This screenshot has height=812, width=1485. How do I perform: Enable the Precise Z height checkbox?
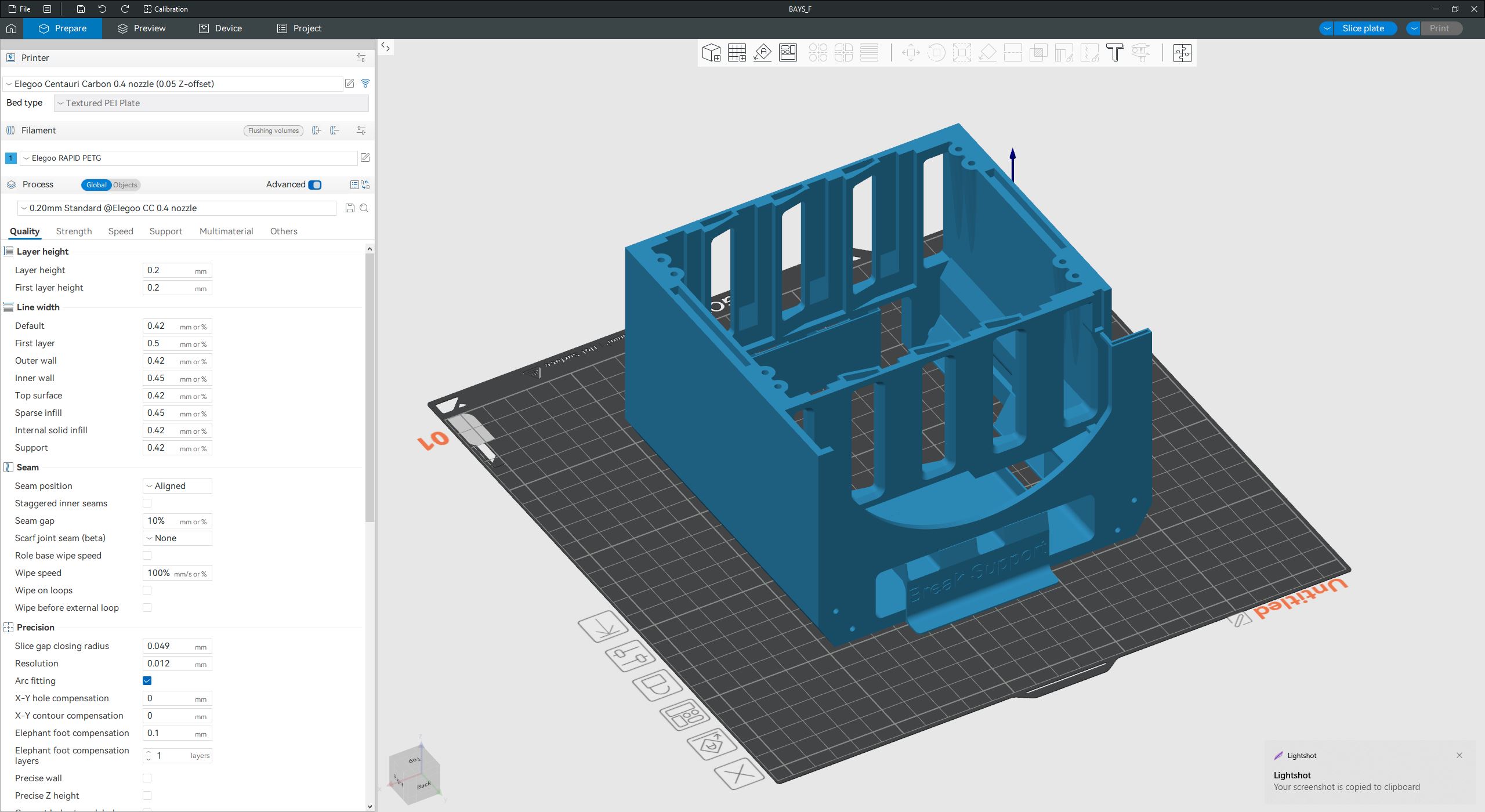147,796
